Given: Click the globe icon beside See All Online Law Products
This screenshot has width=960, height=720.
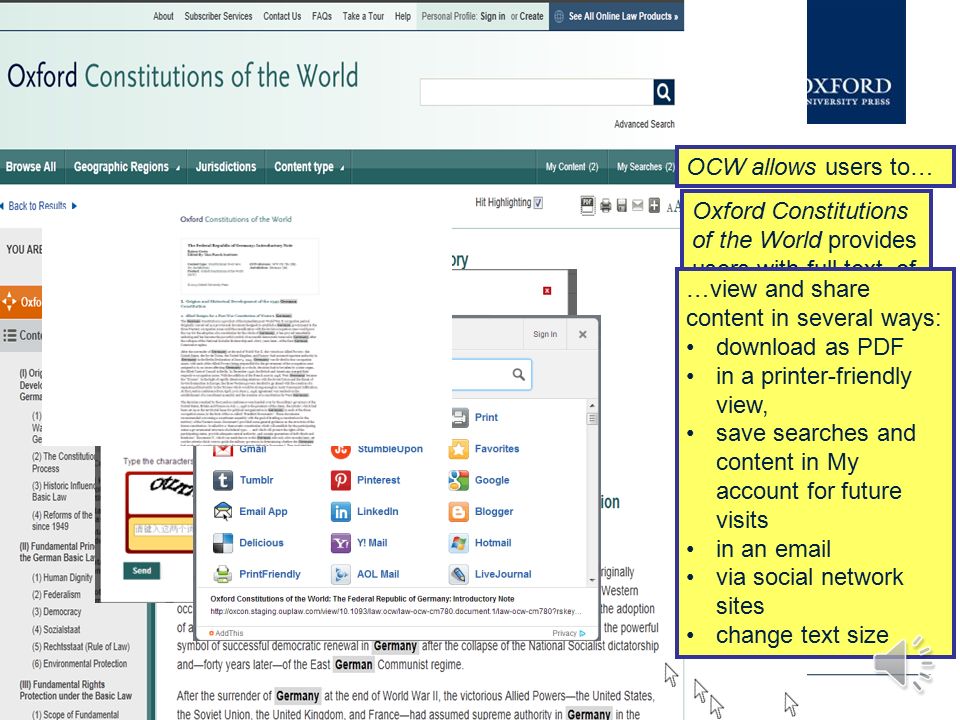Looking at the screenshot, I should (x=559, y=17).
